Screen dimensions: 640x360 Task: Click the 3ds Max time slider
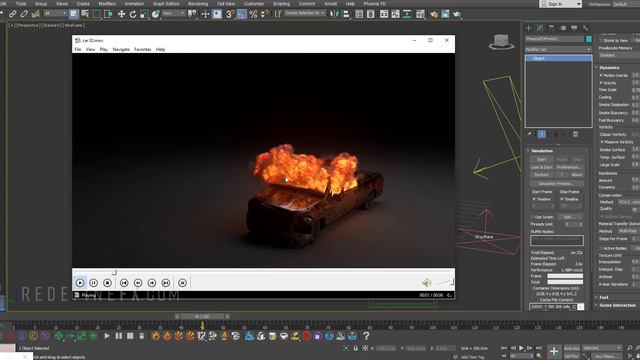[x=202, y=316]
